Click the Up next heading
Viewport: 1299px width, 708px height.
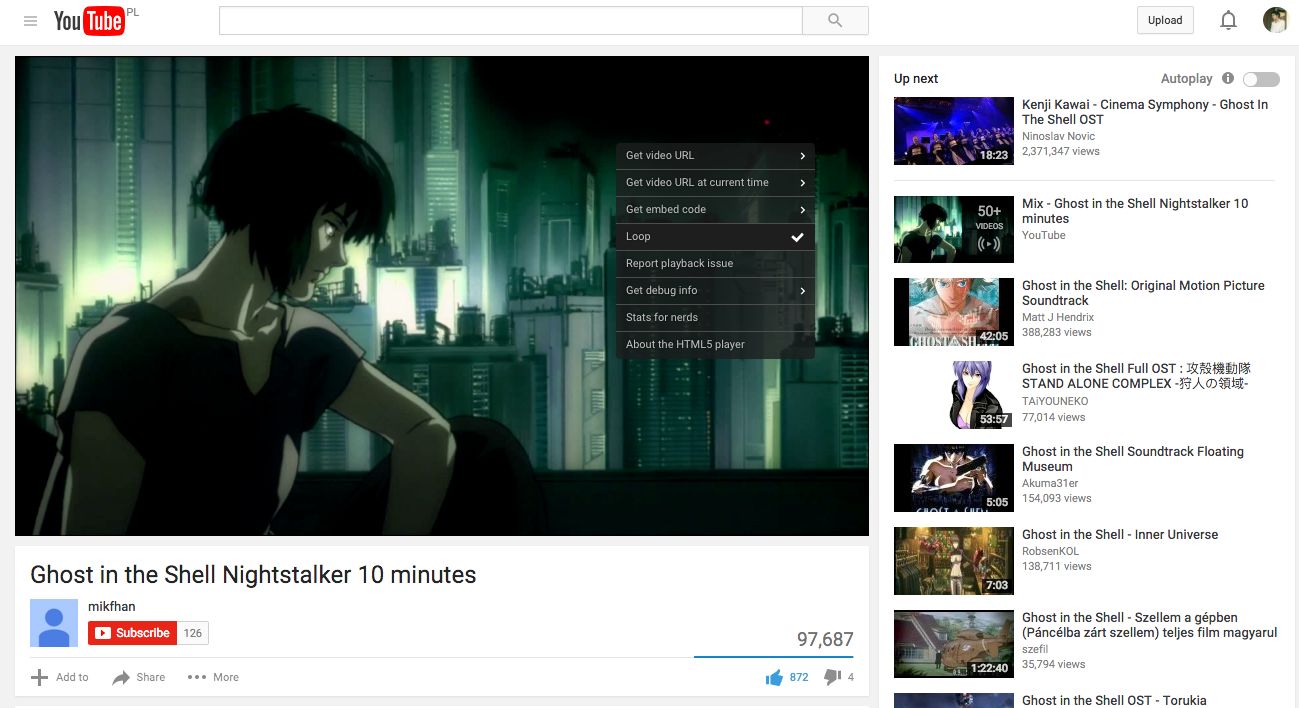[x=916, y=79]
